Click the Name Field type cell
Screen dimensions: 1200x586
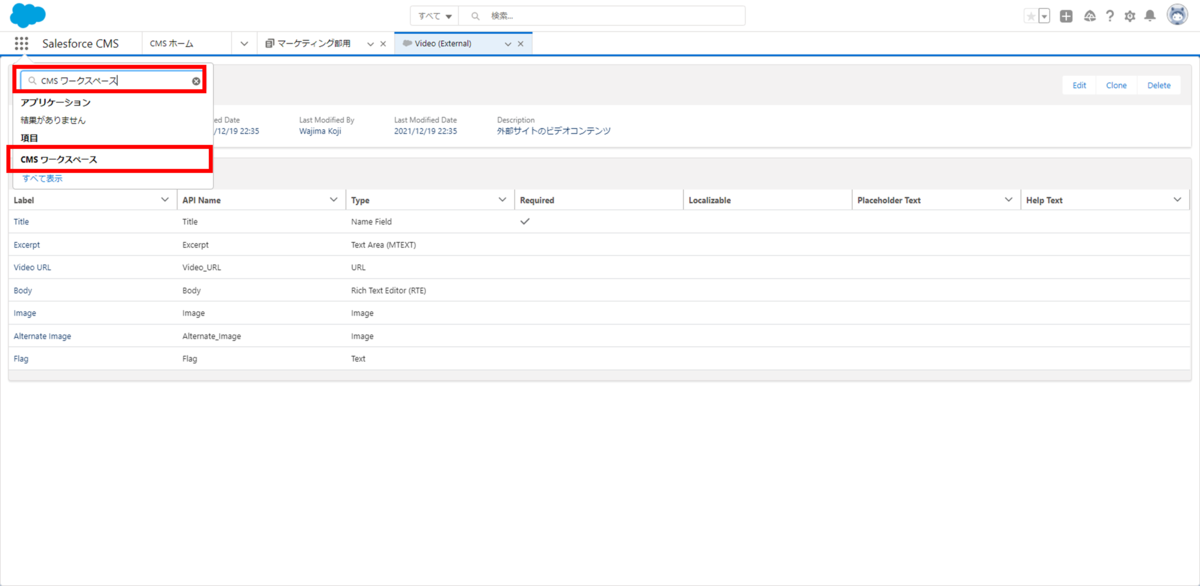[371, 221]
